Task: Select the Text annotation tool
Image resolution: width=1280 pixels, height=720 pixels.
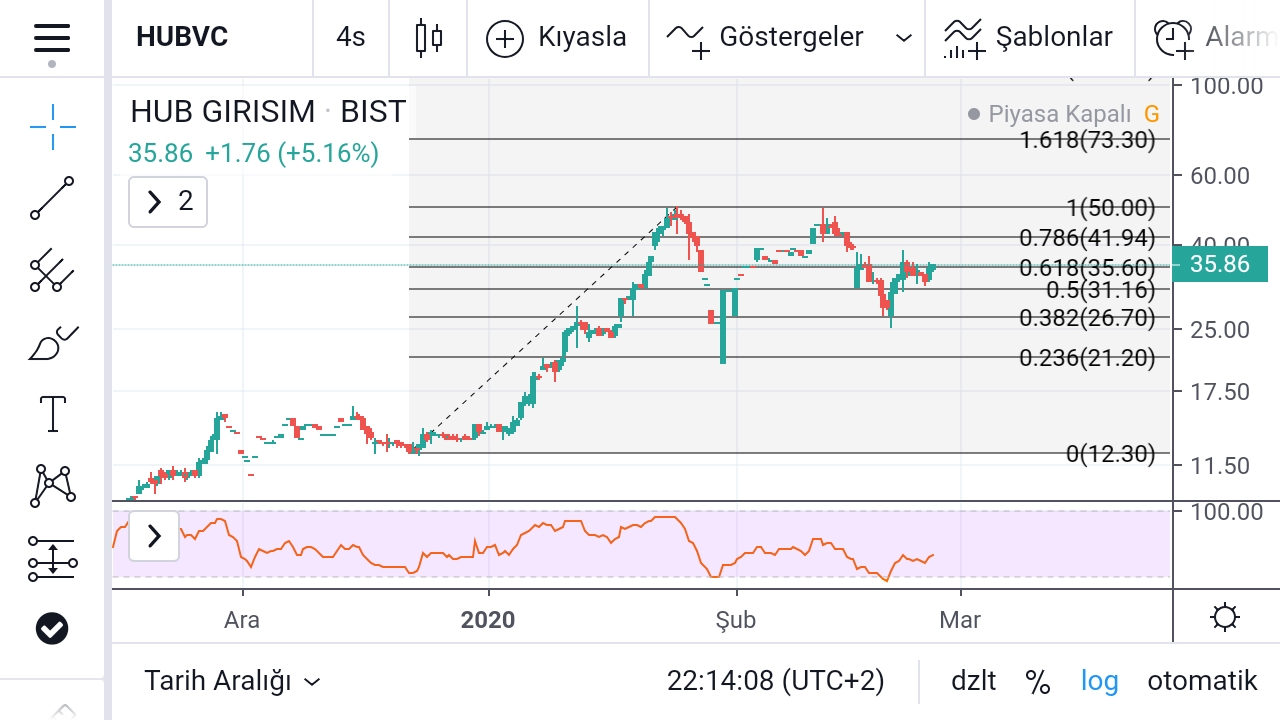Action: 52,413
